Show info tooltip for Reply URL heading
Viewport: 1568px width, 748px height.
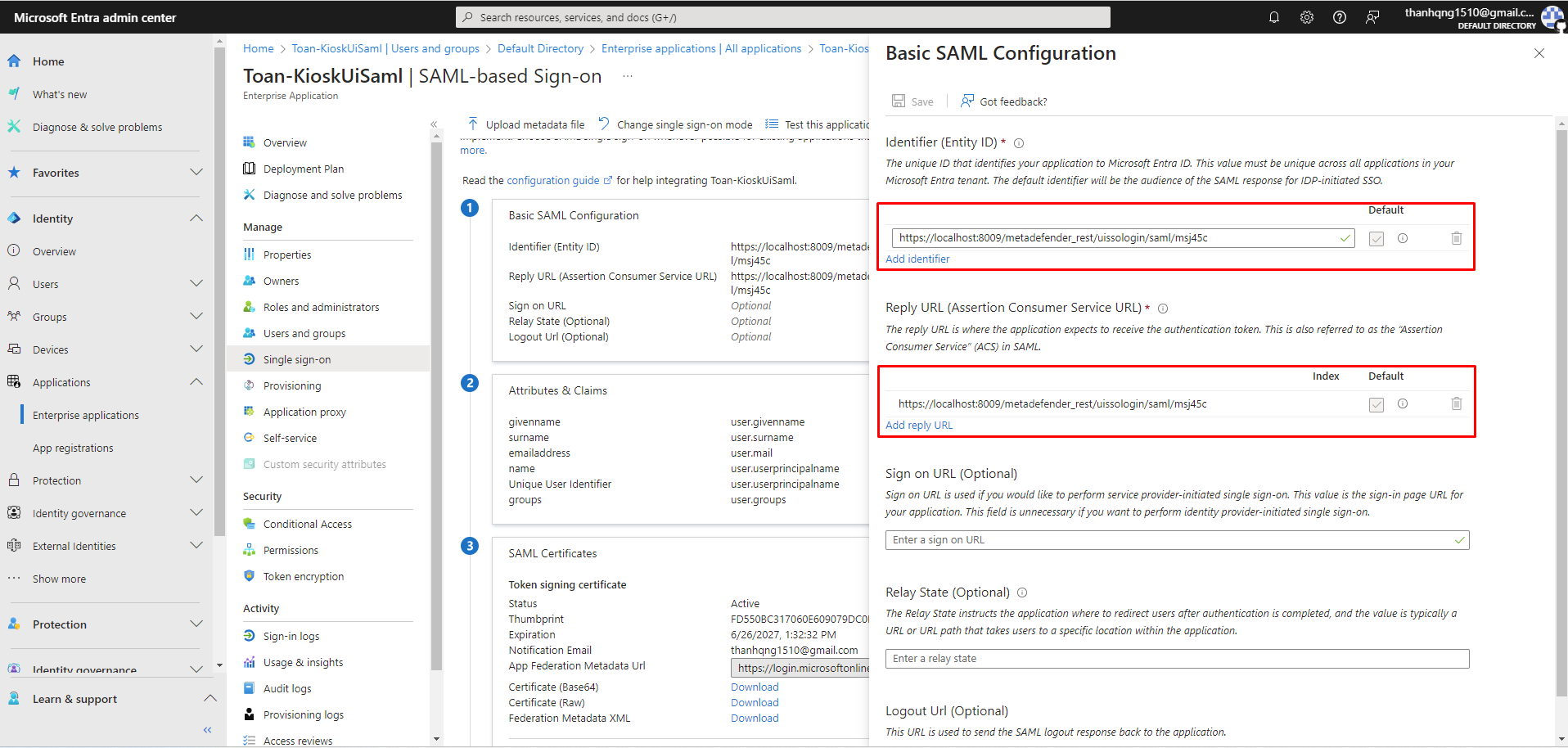coord(1163,309)
